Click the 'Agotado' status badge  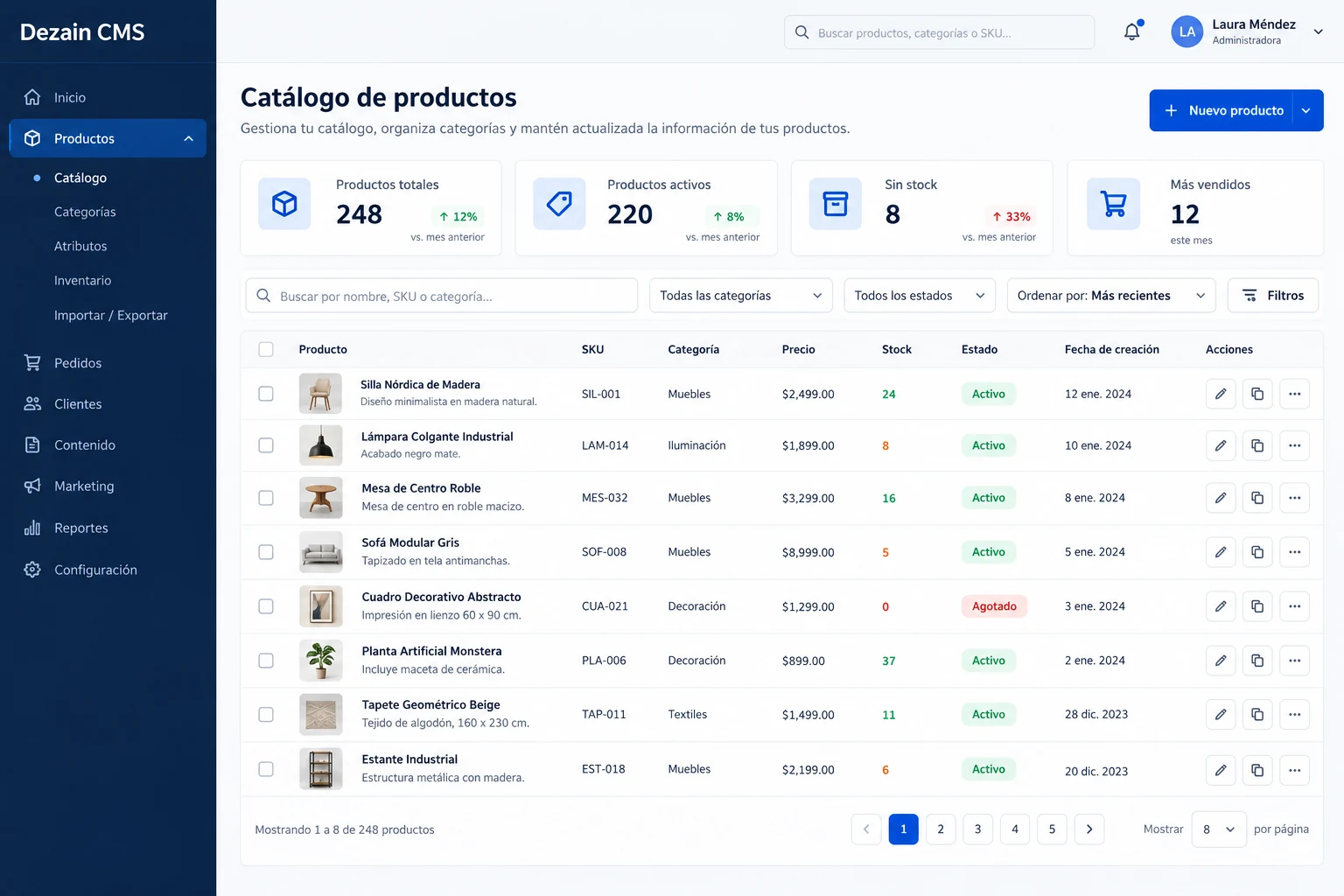coord(994,606)
